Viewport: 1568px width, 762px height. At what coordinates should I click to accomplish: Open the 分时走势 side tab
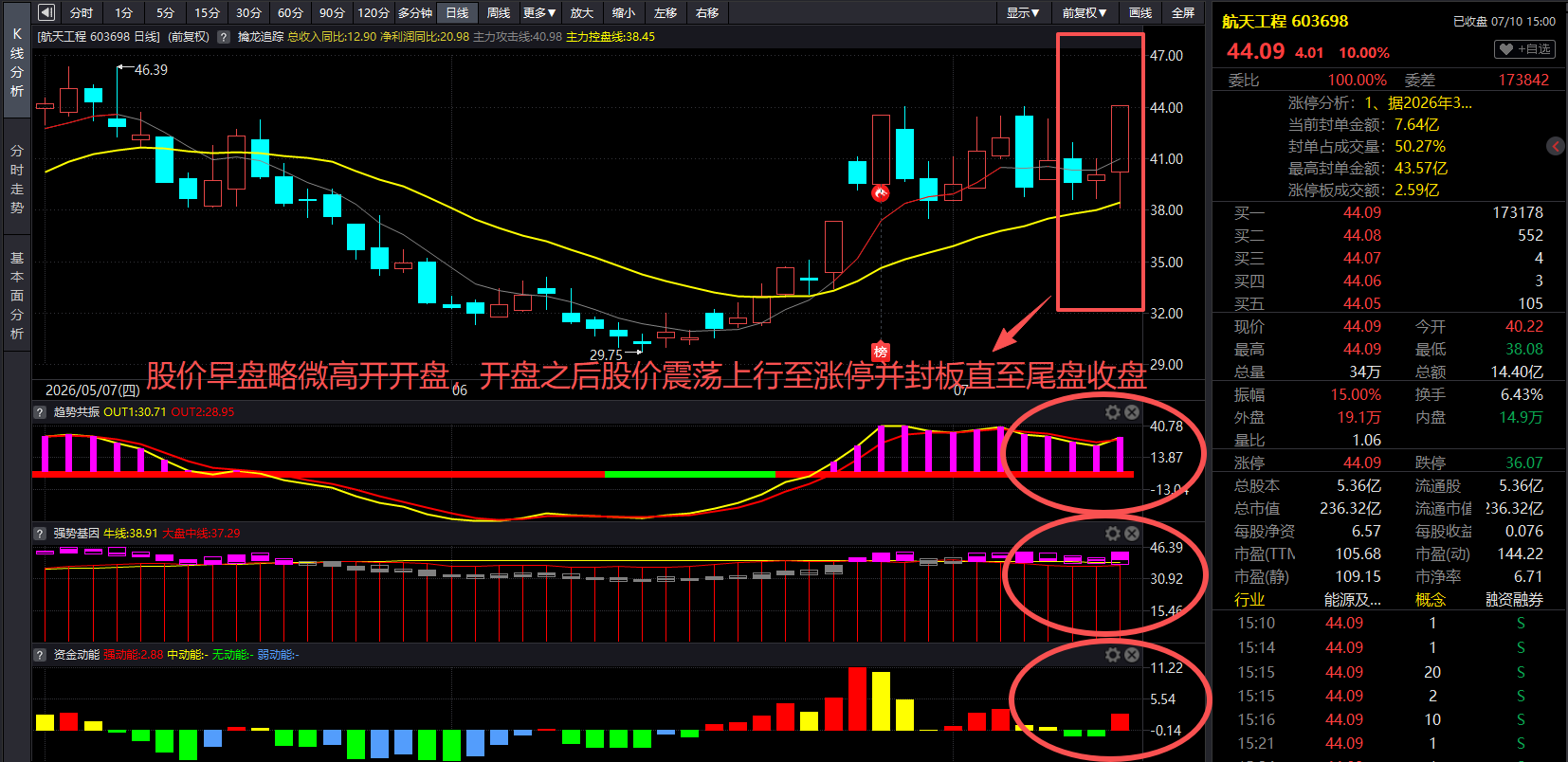(17, 179)
